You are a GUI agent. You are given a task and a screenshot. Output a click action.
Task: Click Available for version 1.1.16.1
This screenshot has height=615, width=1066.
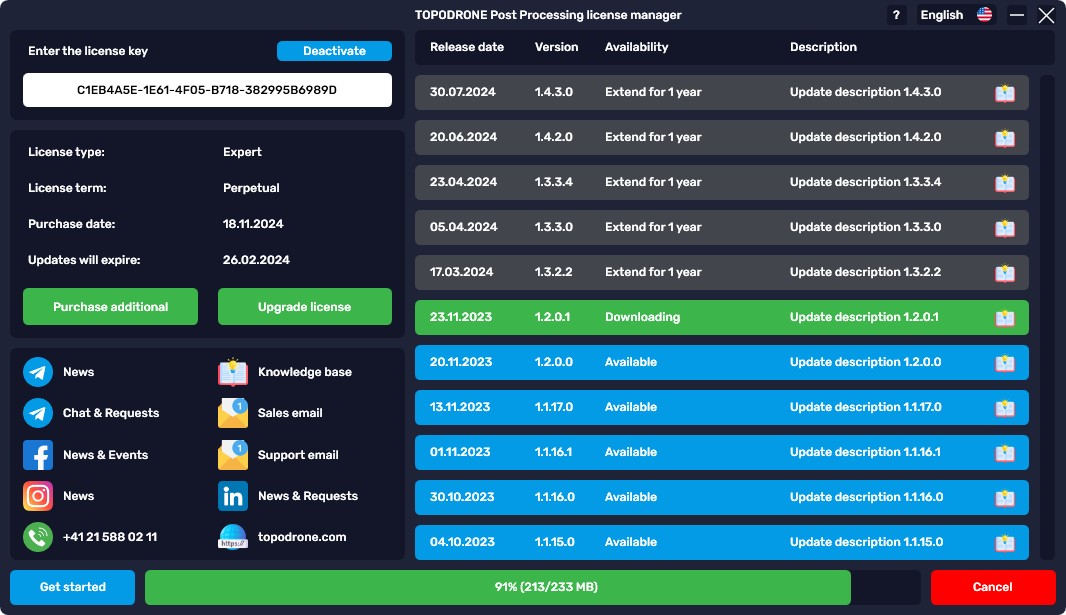pyautogui.click(x=631, y=452)
